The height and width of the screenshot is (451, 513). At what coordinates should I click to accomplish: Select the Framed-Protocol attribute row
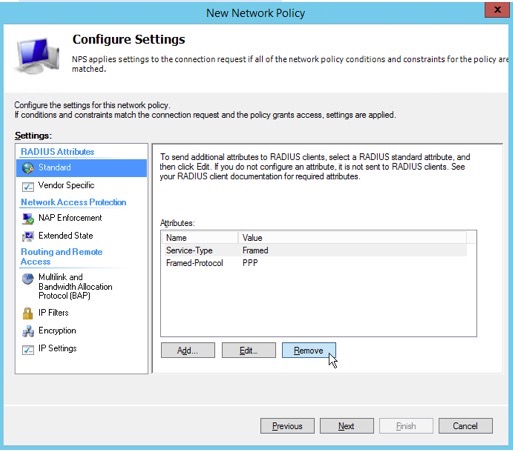[x=314, y=263]
